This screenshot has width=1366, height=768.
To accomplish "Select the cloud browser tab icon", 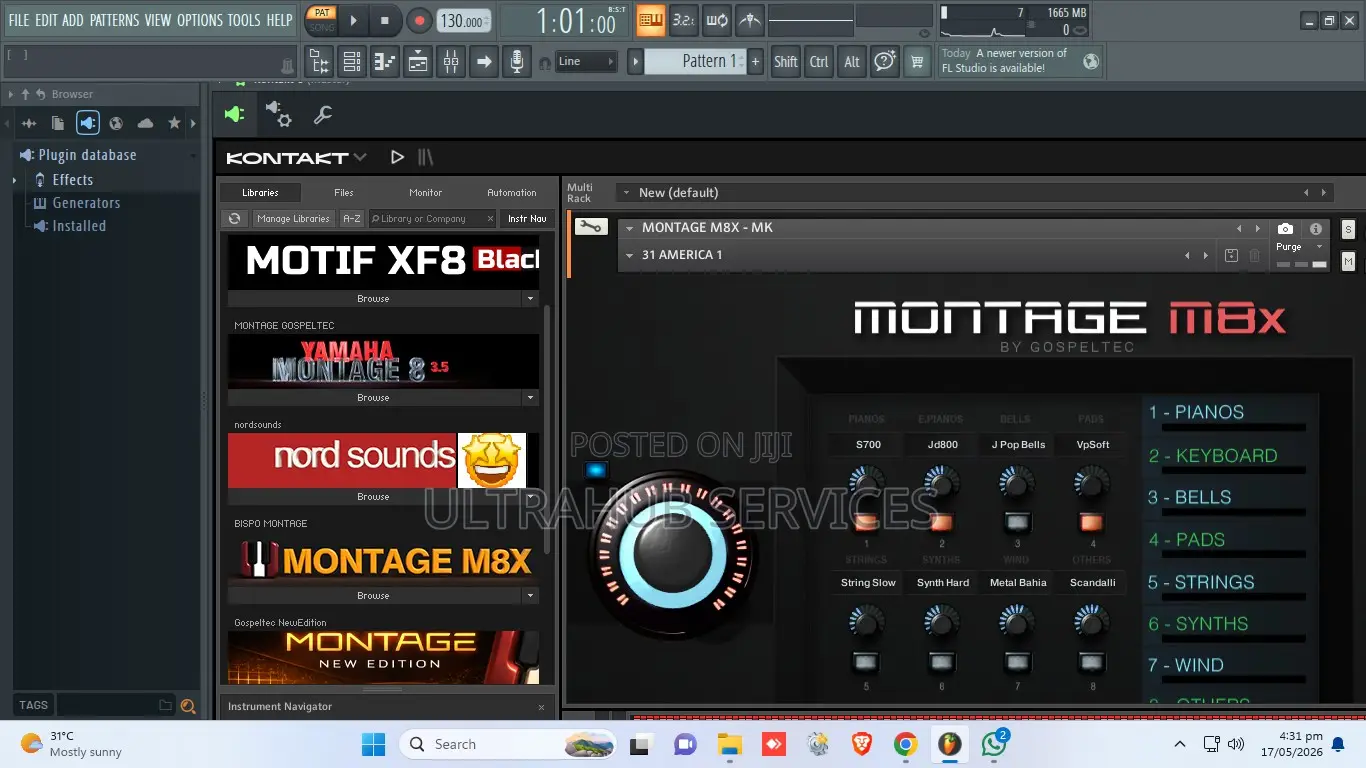I will tap(145, 123).
